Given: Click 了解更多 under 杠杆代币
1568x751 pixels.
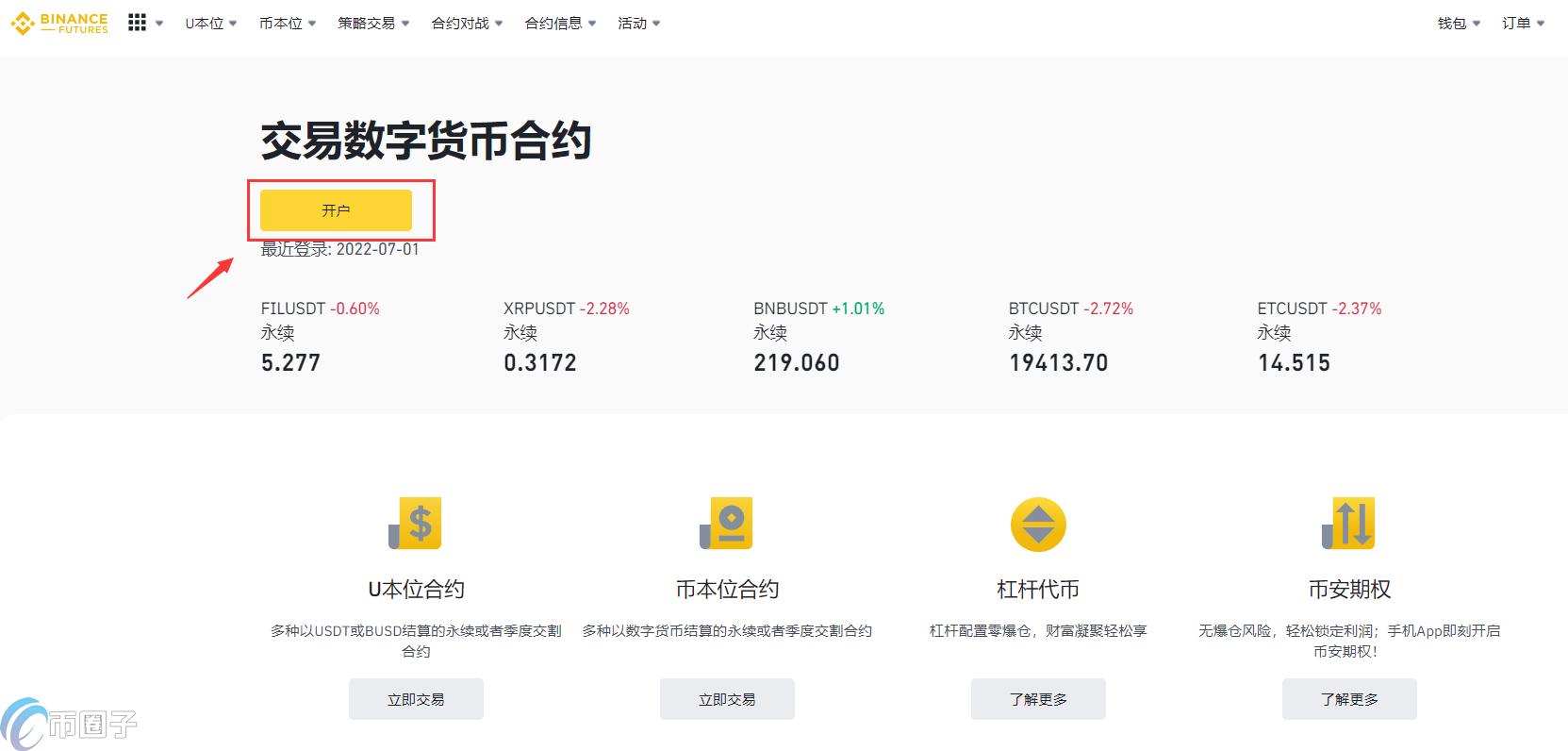Looking at the screenshot, I should [x=1038, y=699].
